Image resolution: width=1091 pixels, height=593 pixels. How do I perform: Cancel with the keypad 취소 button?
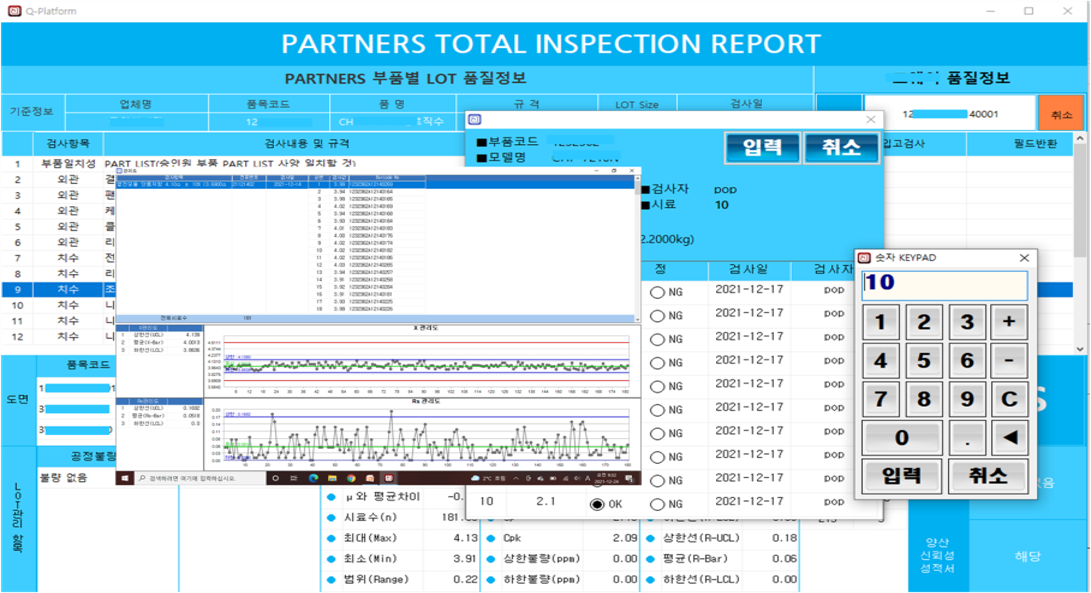(x=987, y=476)
